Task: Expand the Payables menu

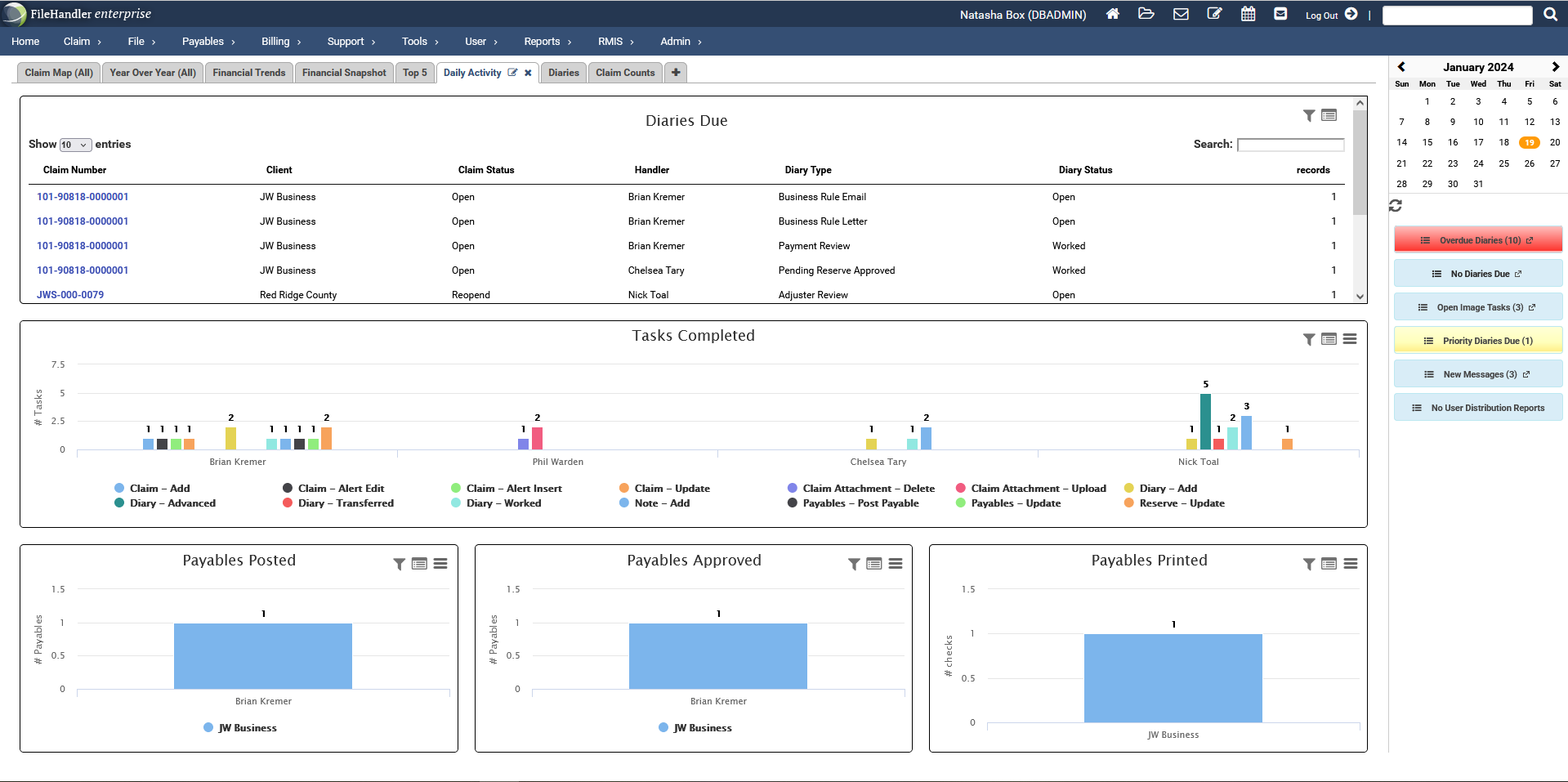Action: (x=203, y=42)
